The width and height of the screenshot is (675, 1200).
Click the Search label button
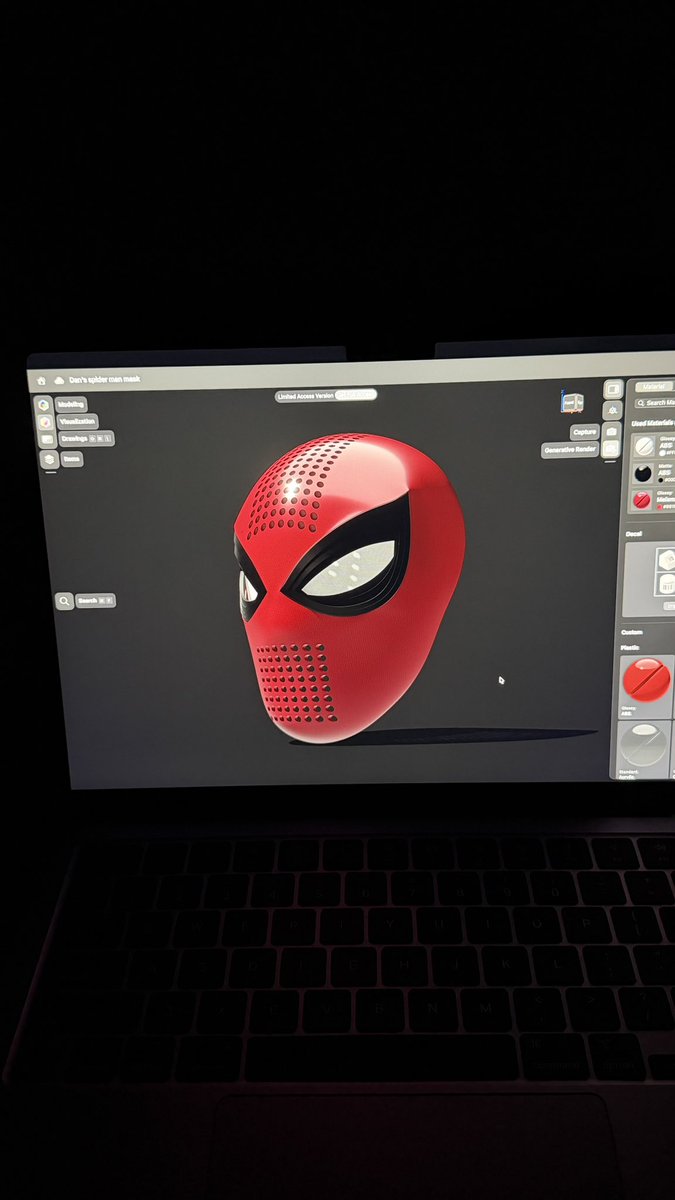click(95, 601)
